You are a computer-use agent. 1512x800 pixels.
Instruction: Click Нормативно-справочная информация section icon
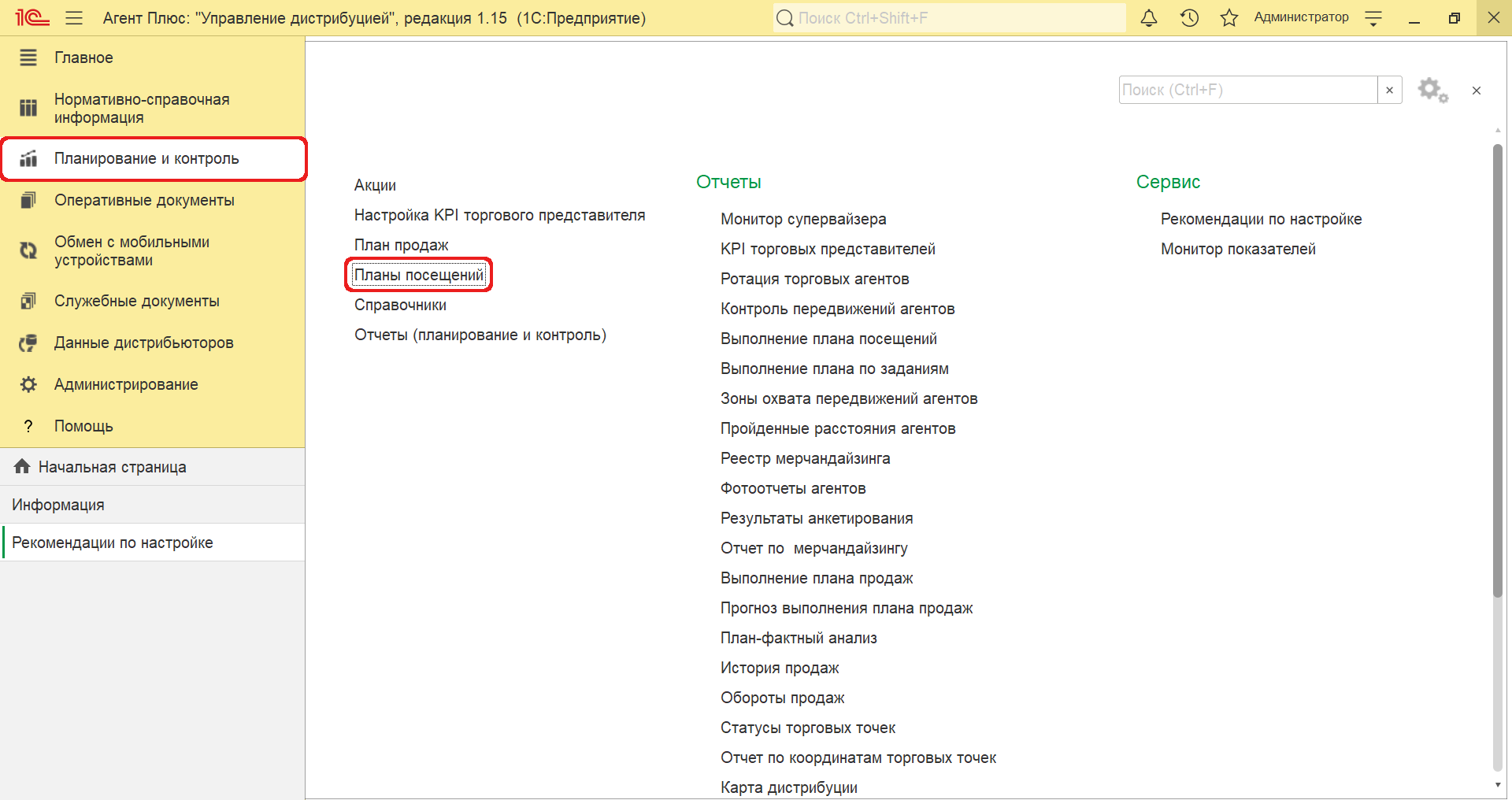coord(28,108)
